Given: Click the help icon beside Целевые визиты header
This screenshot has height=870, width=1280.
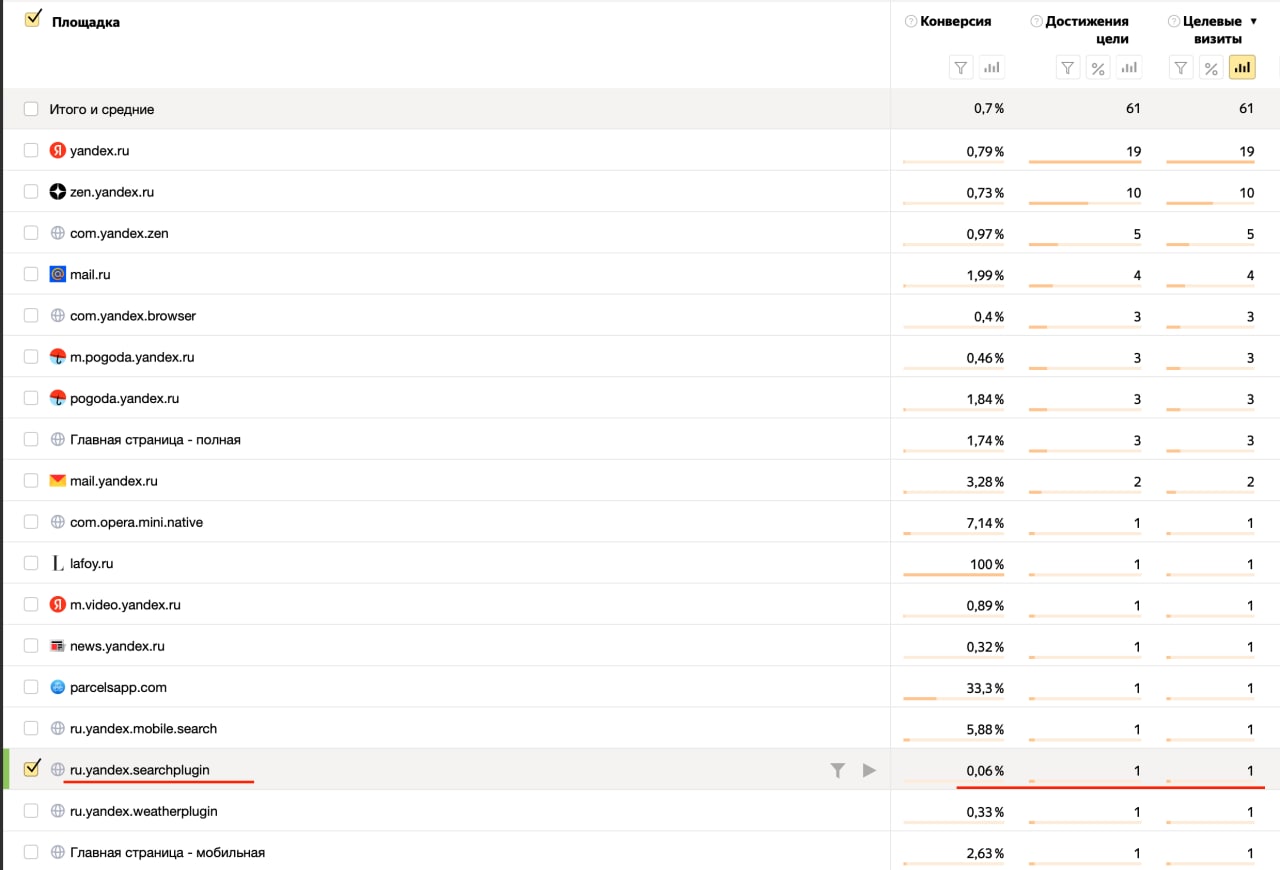Looking at the screenshot, I should (1174, 21).
